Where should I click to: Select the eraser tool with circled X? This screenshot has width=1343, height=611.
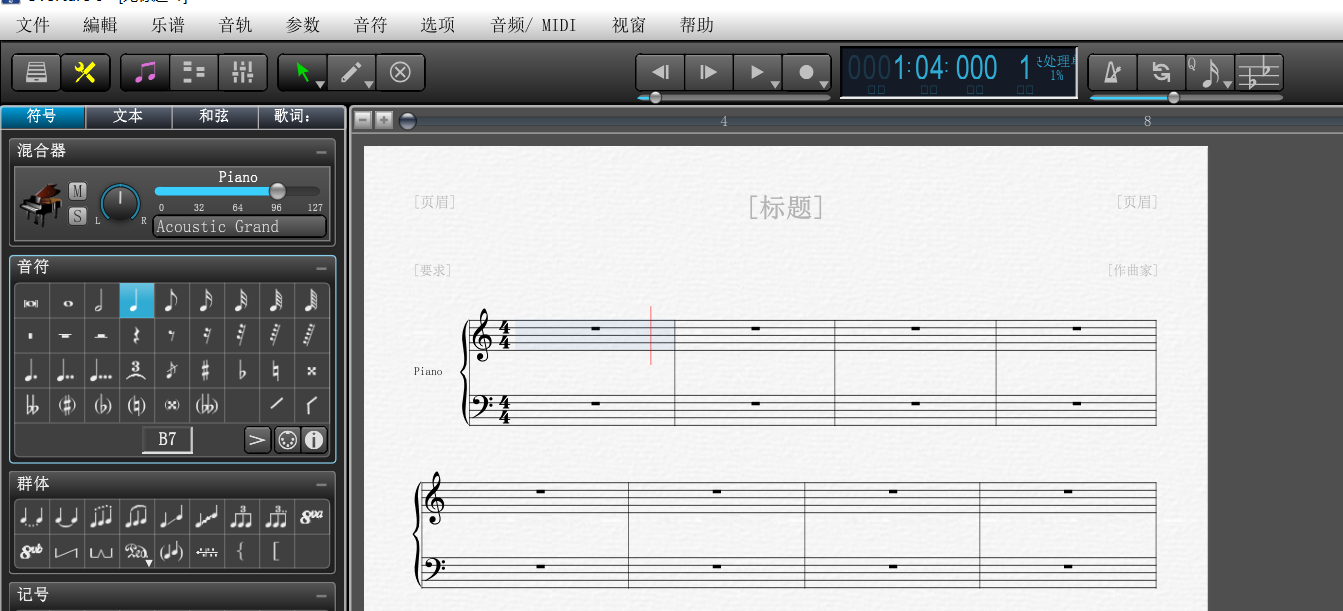pyautogui.click(x=400, y=72)
